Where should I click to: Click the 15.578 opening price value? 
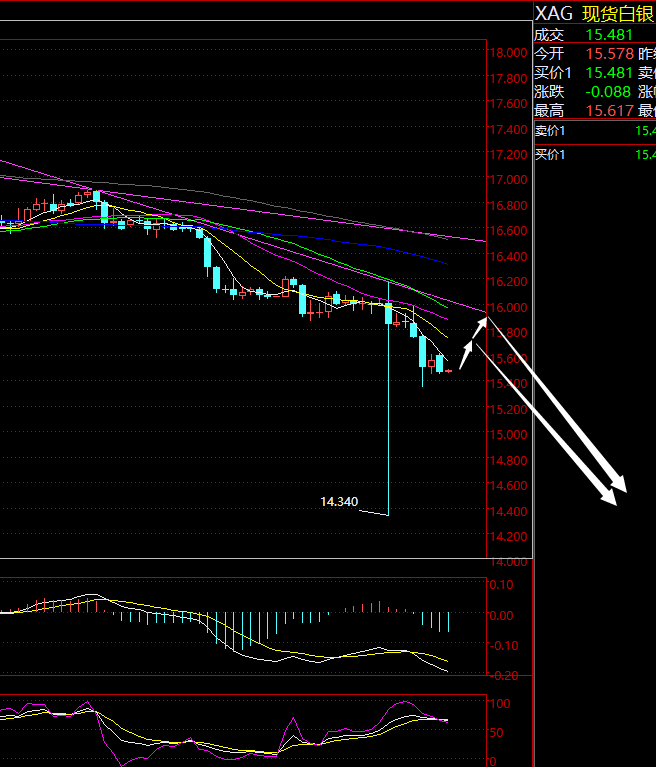610,54
